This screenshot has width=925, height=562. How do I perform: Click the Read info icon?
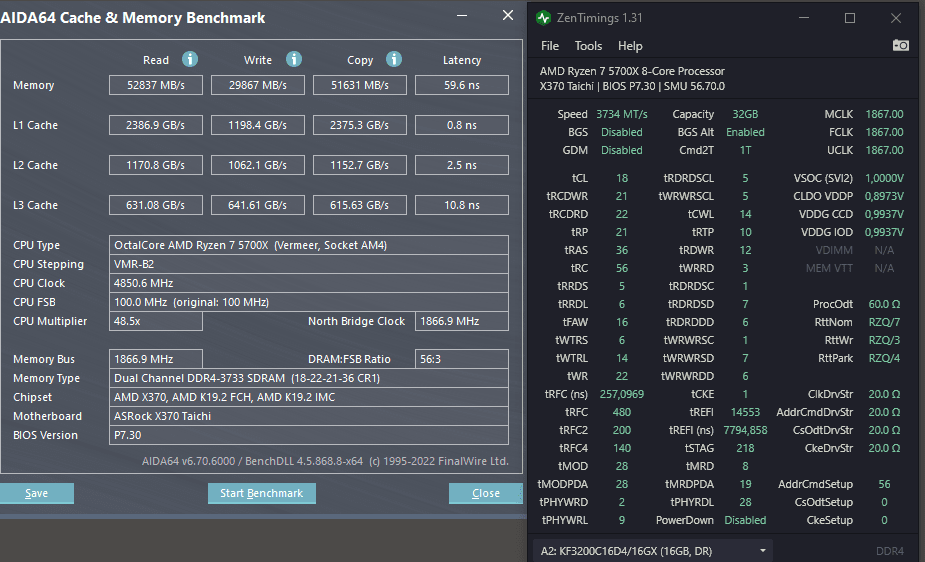(189, 59)
